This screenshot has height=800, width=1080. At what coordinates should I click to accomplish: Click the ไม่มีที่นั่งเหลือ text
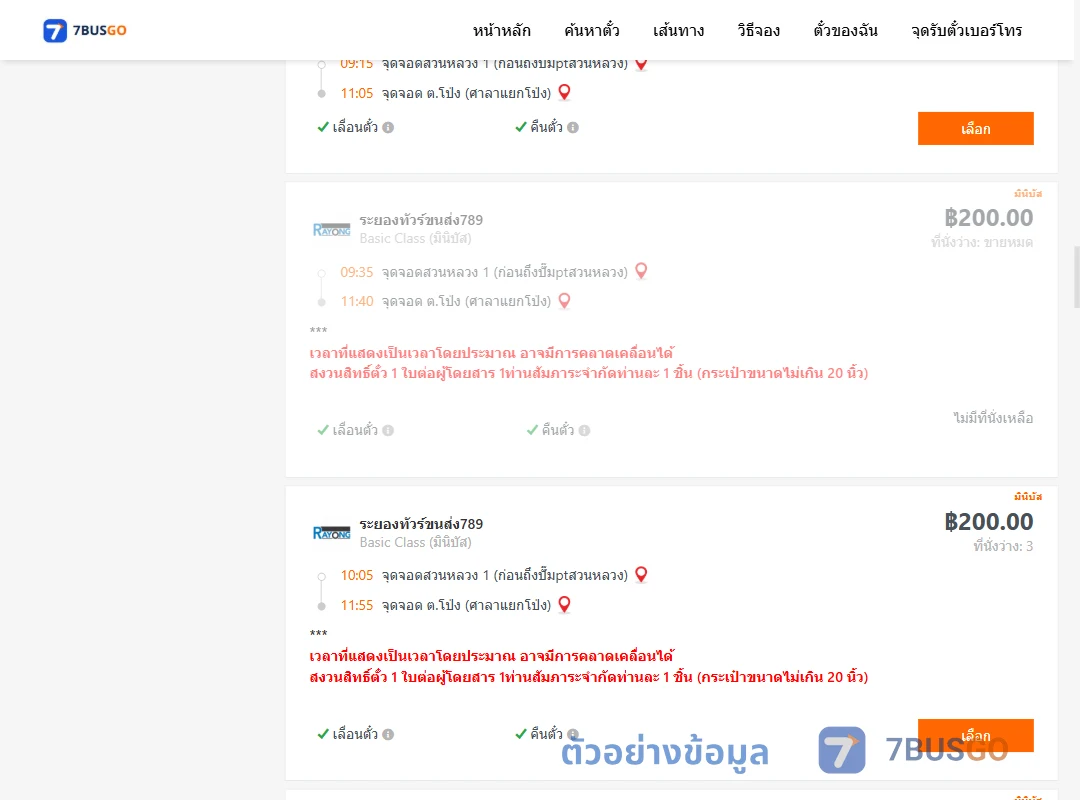click(x=993, y=418)
